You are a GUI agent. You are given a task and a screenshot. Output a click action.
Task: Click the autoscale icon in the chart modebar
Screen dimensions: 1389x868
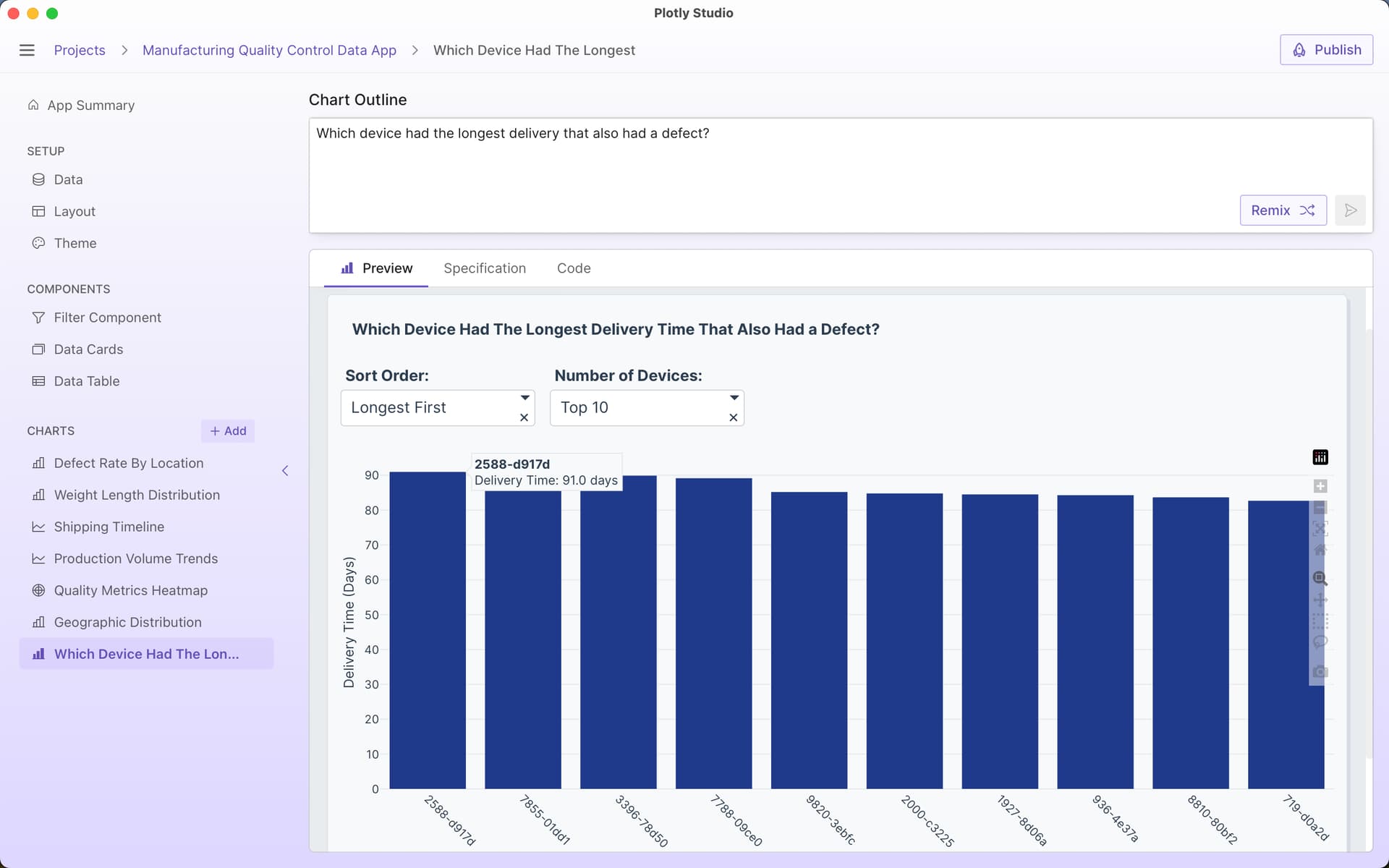(1320, 529)
